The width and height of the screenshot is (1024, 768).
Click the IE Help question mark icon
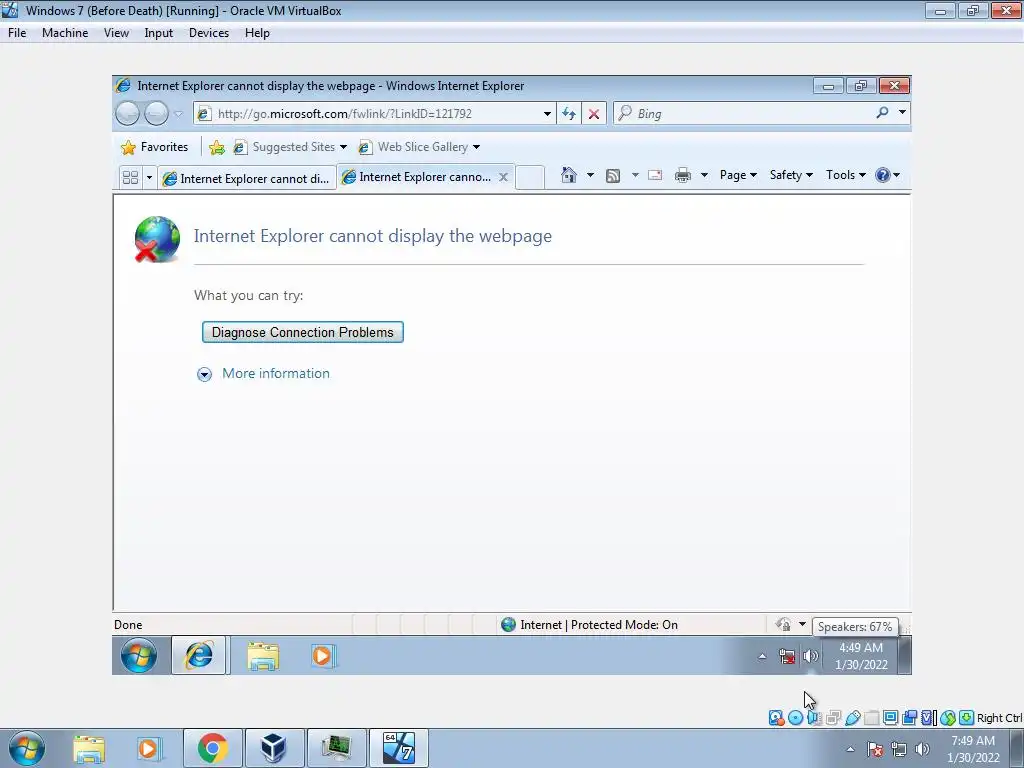[x=882, y=175]
